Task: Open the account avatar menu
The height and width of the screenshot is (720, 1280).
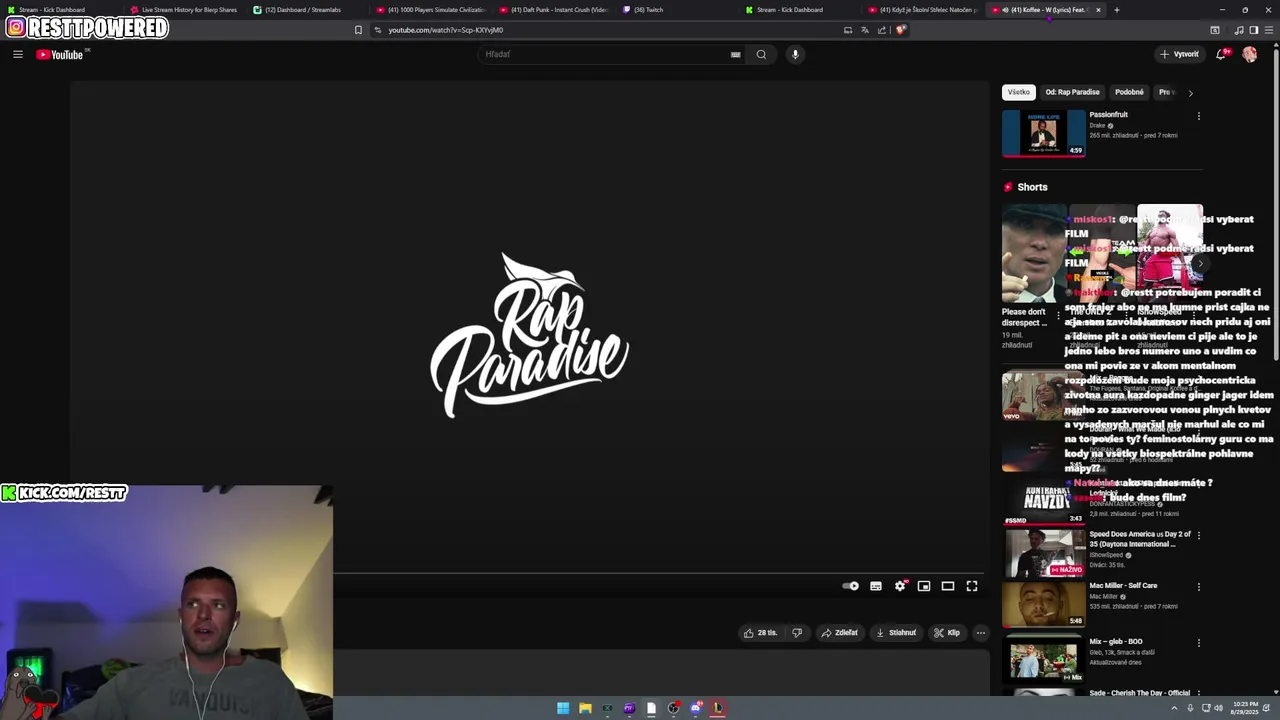Action: tap(1249, 54)
